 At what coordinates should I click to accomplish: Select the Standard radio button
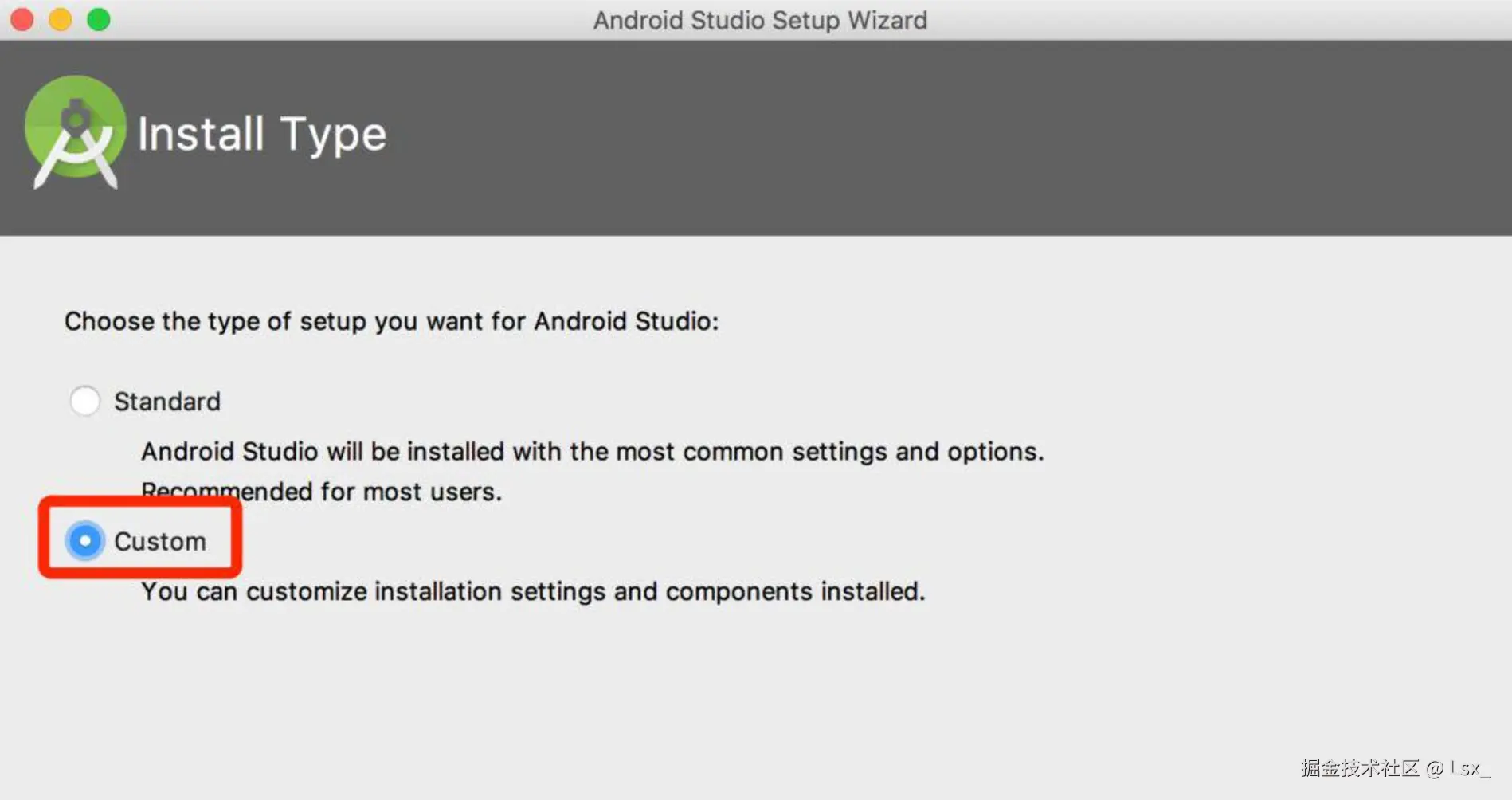tap(85, 401)
